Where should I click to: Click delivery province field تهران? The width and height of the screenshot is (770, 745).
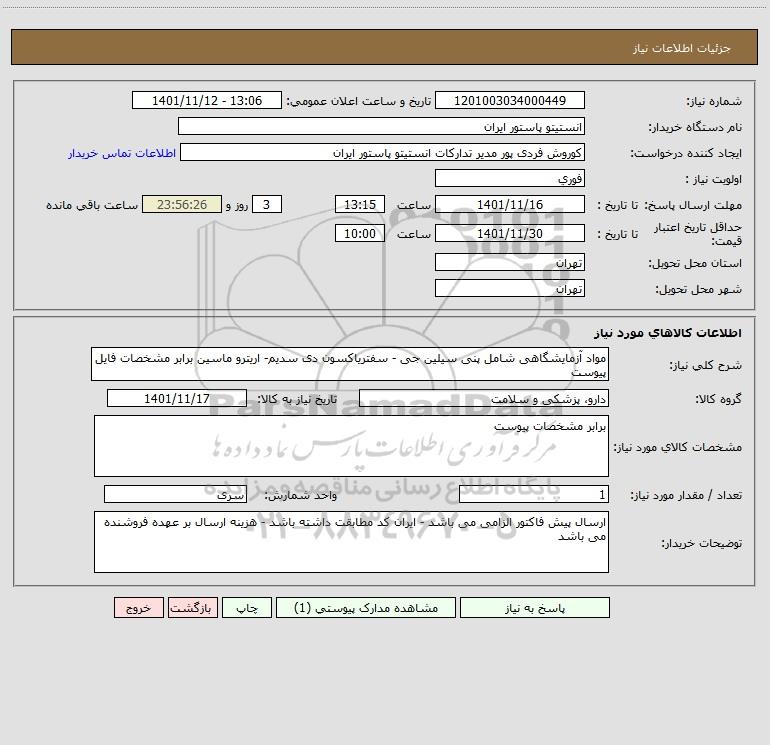pos(510,262)
